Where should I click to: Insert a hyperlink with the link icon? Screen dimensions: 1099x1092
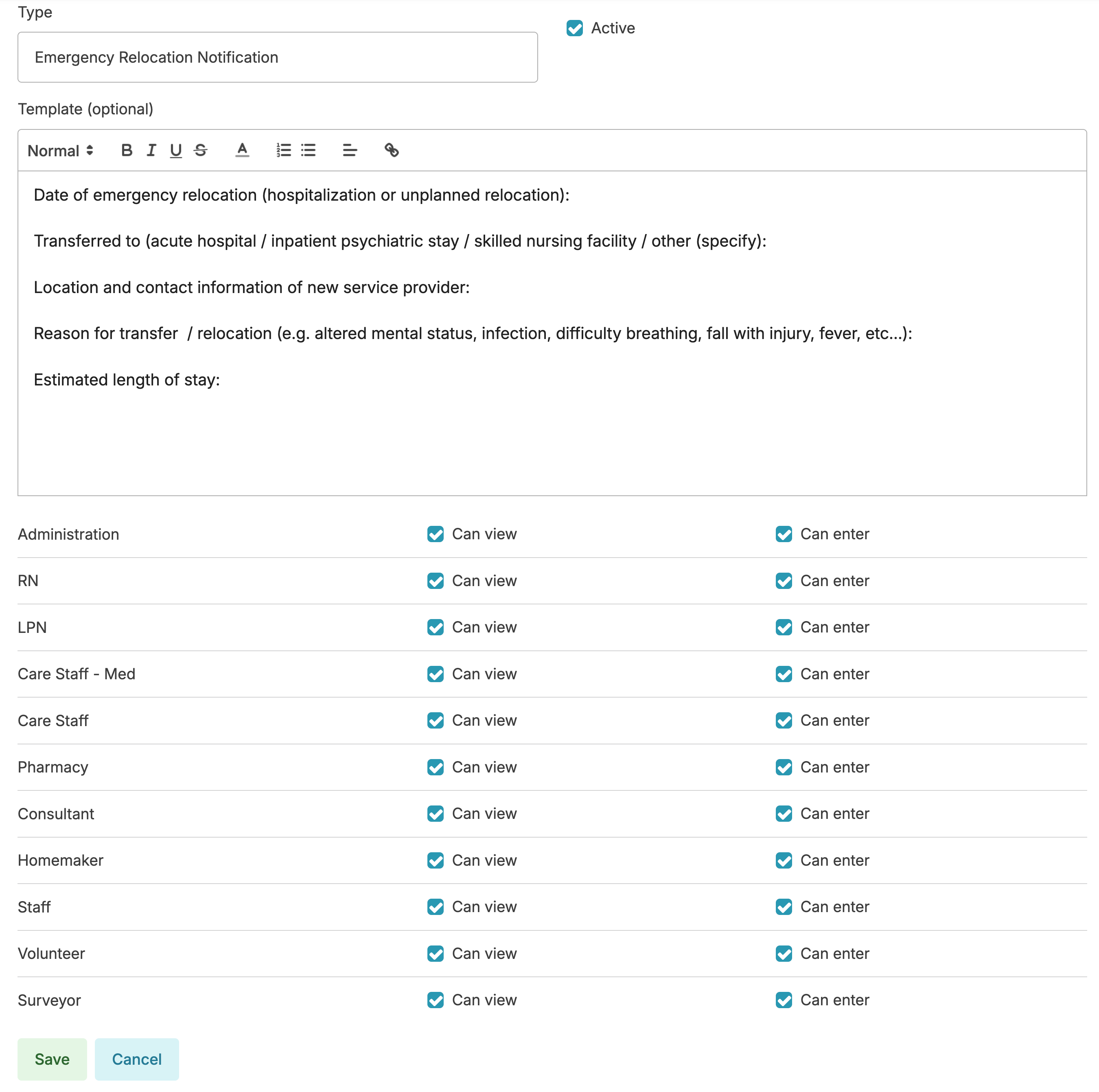pos(391,150)
